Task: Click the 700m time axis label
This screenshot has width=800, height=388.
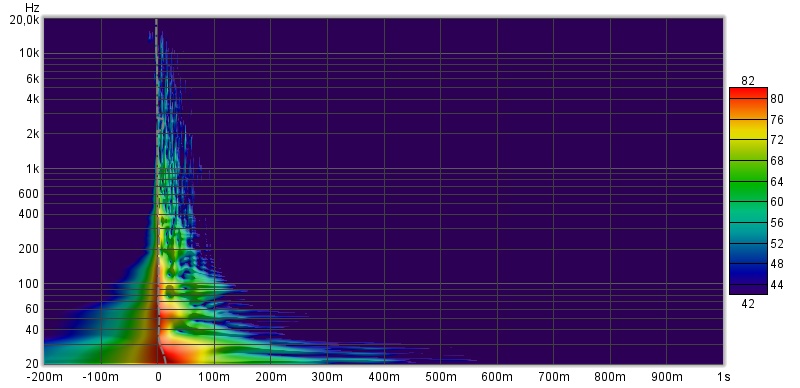Action: coord(554,377)
